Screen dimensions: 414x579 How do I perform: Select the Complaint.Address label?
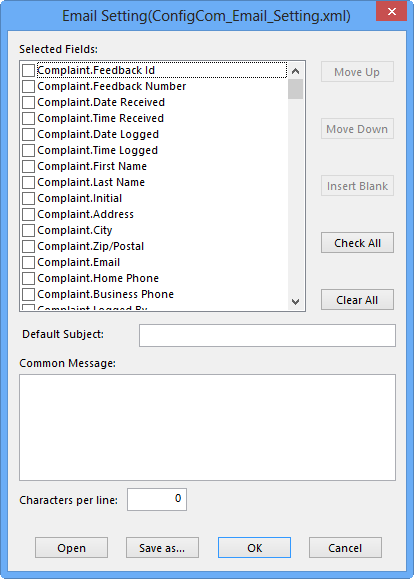tap(85, 214)
